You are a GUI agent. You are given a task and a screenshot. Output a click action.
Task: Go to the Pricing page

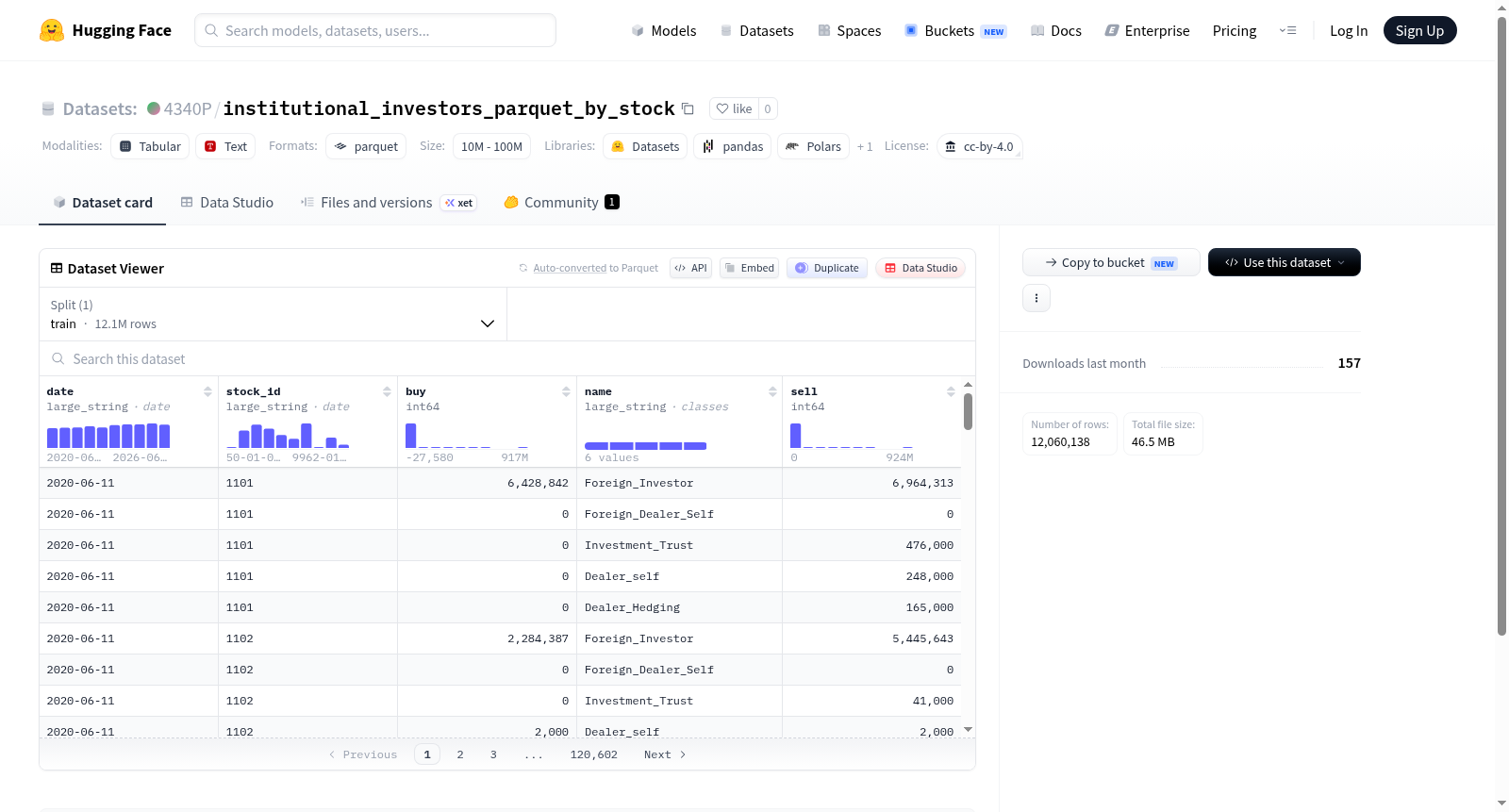pyautogui.click(x=1235, y=30)
